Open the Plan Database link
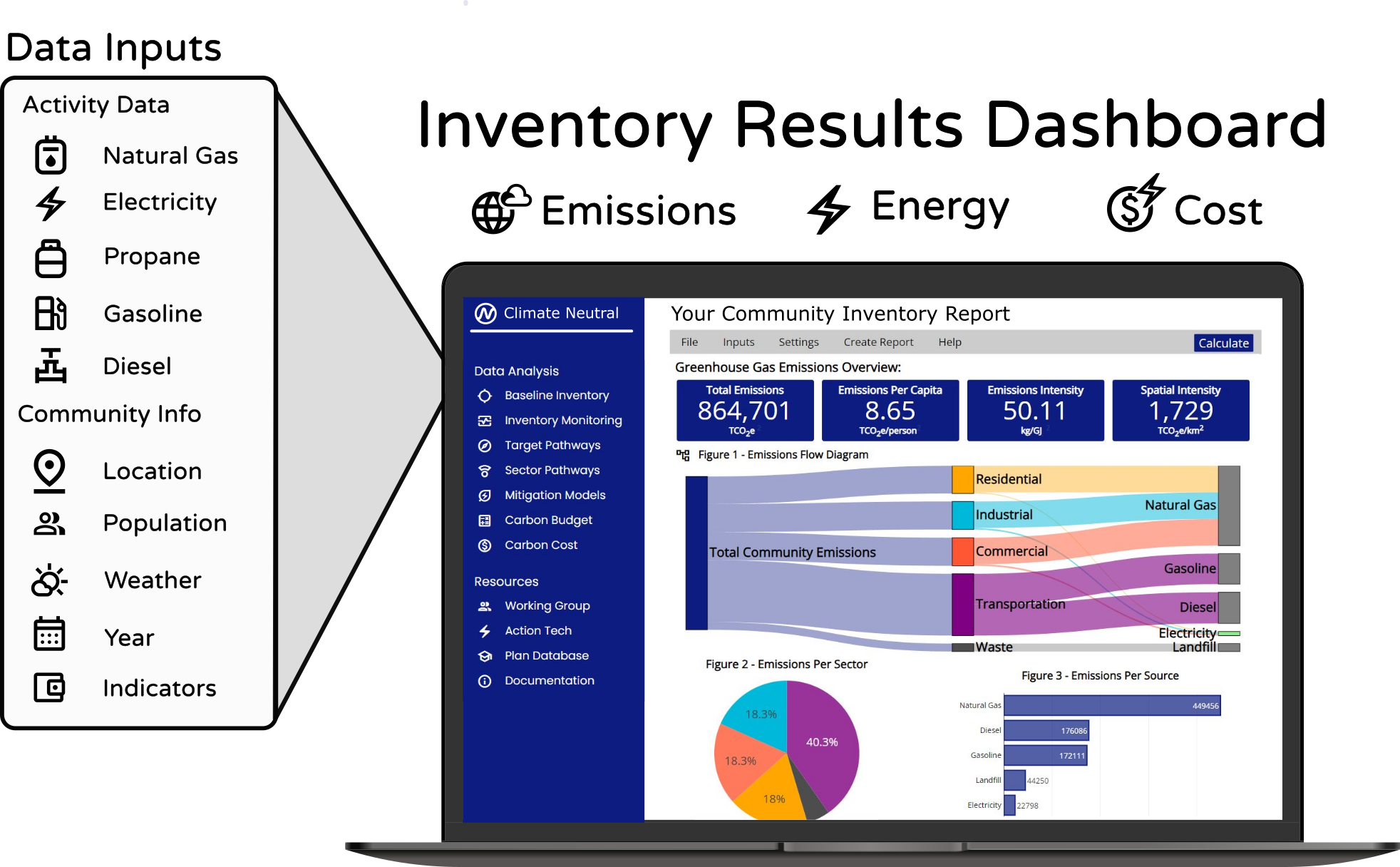This screenshot has width=1400, height=867. click(546, 656)
